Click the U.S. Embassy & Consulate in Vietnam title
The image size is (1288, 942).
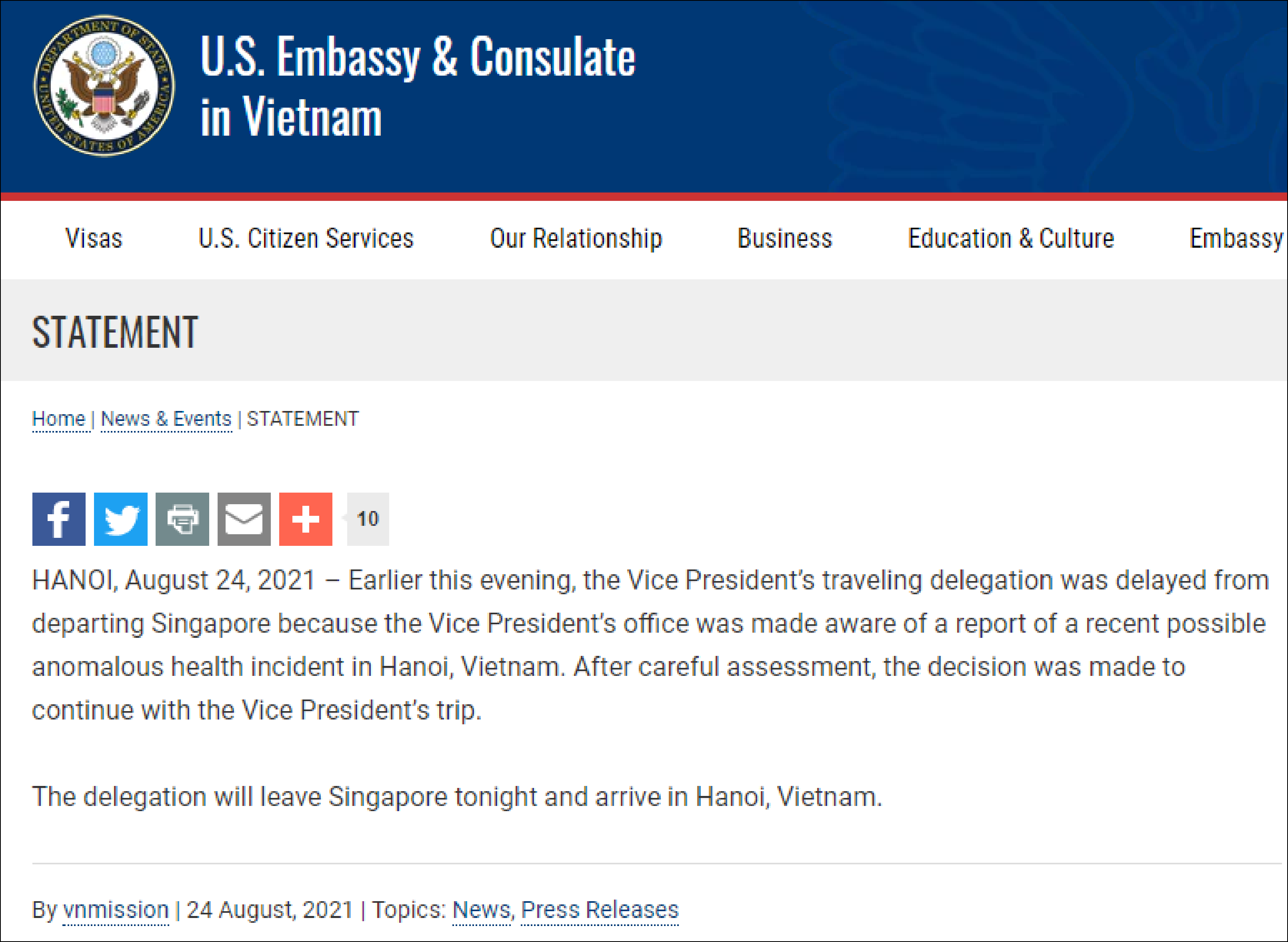pyautogui.click(x=418, y=86)
